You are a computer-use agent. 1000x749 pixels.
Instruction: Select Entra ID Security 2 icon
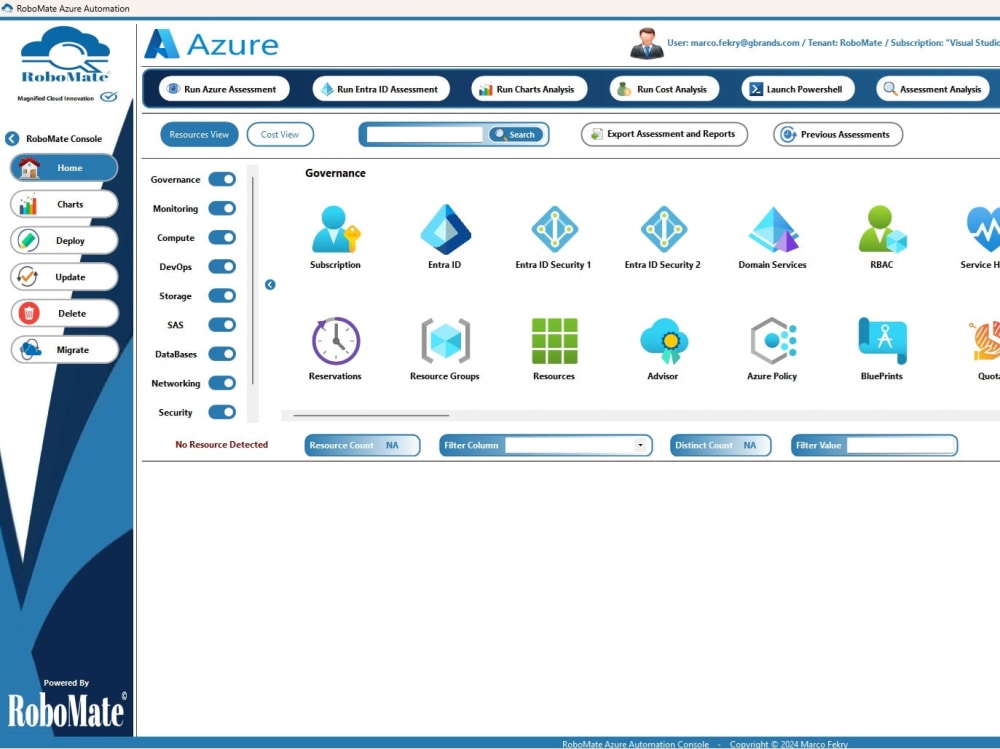(x=663, y=229)
